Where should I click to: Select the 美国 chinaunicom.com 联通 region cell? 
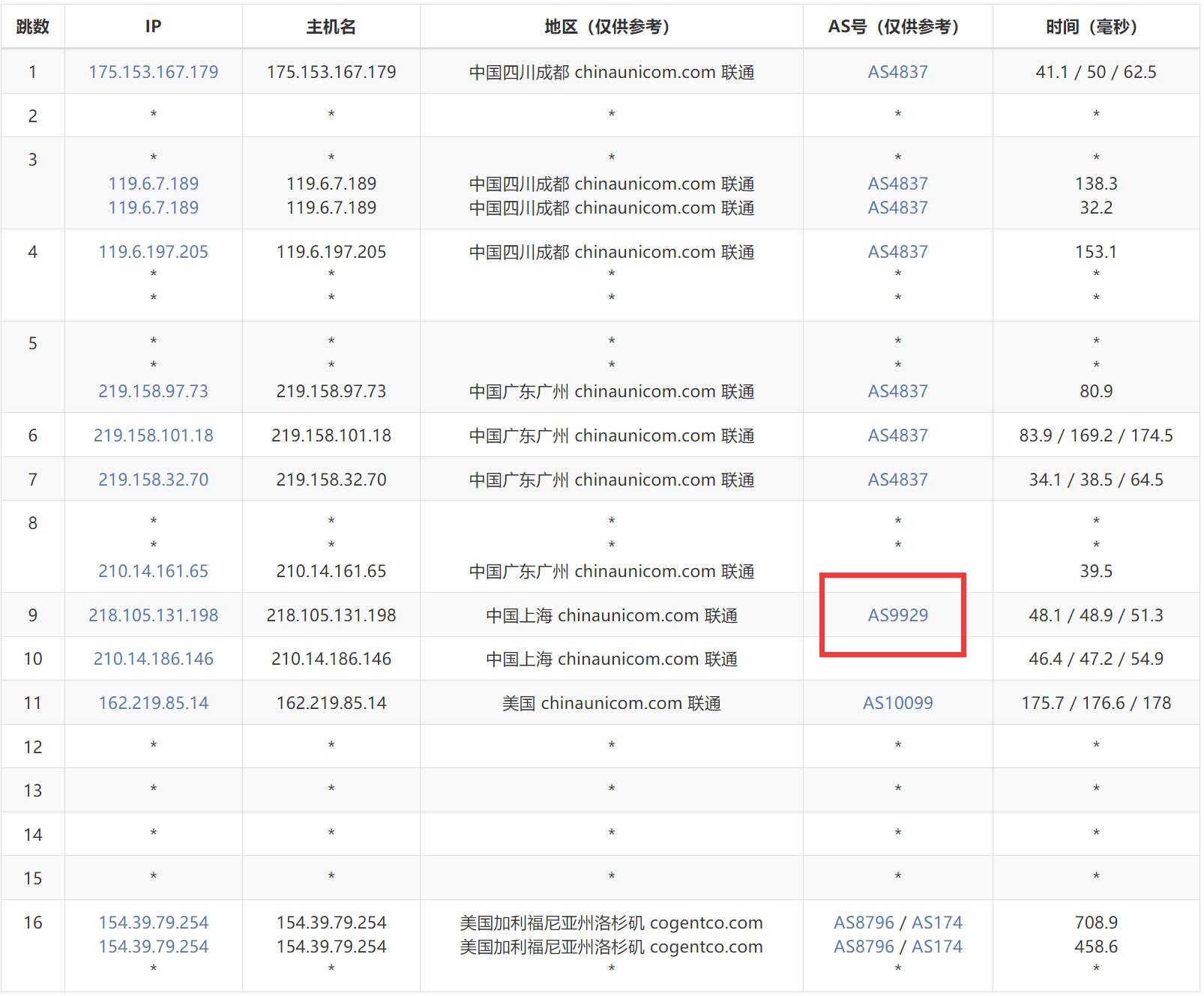tap(611, 703)
